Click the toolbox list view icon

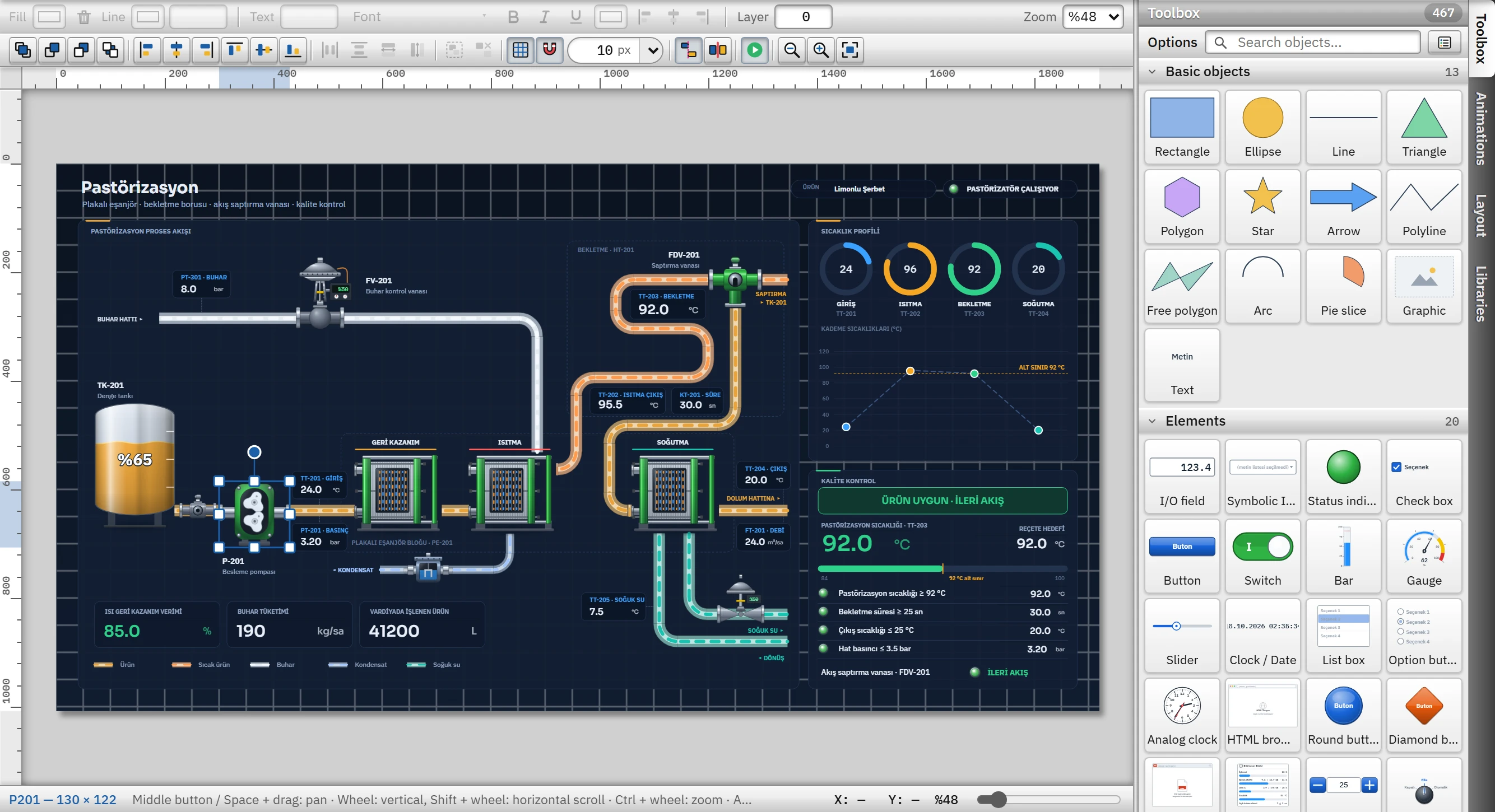(x=1445, y=43)
